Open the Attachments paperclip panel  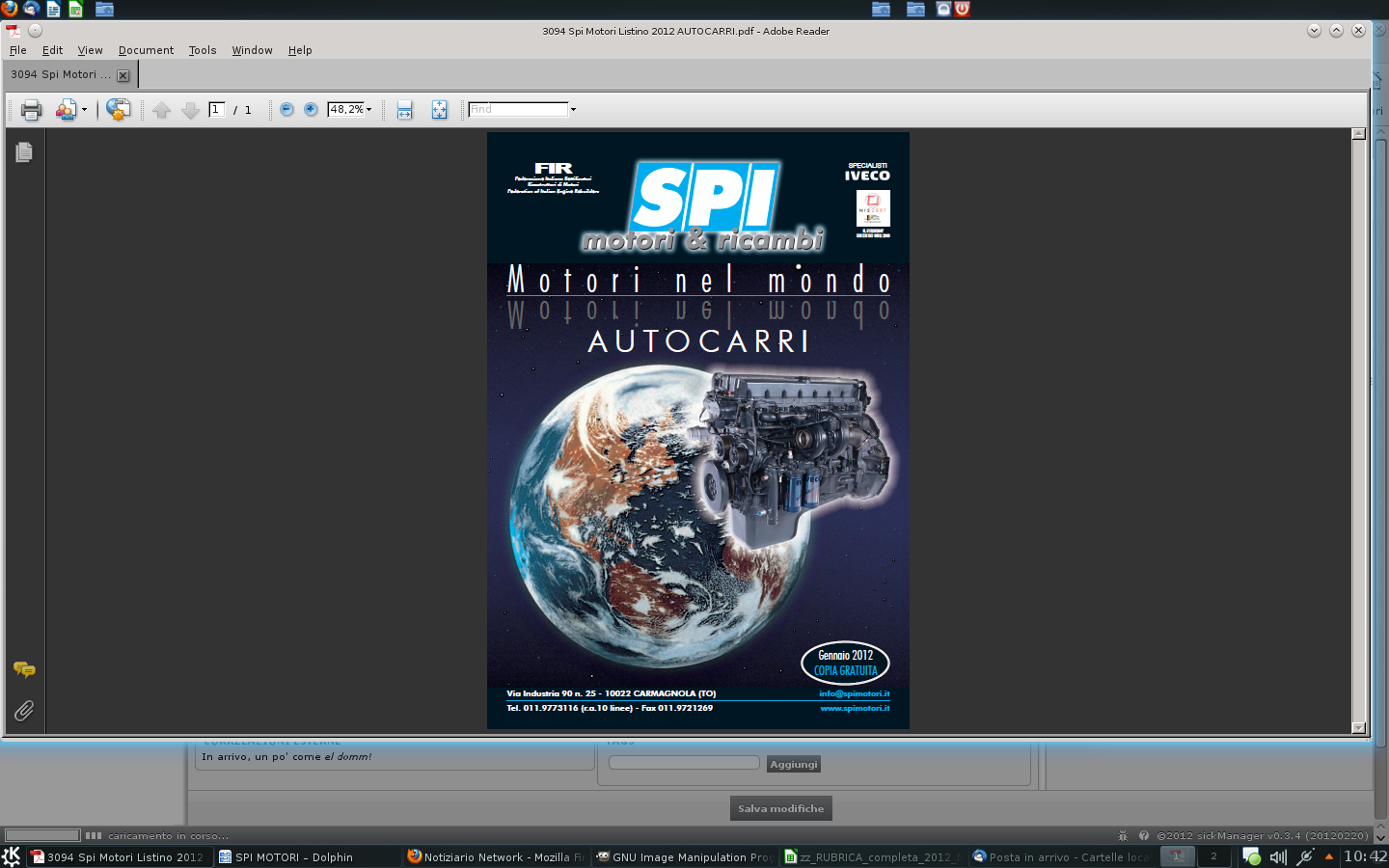click(x=24, y=711)
